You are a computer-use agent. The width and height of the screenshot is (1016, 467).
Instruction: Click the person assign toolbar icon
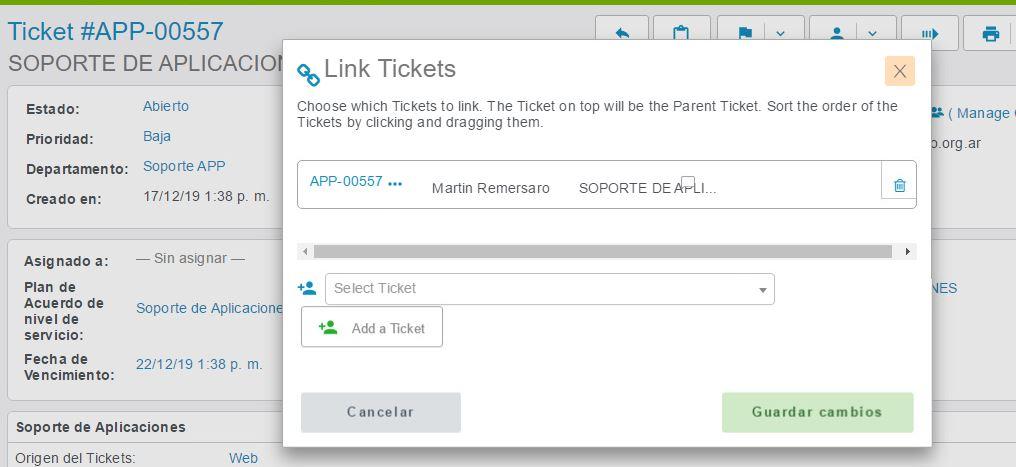tap(837, 34)
